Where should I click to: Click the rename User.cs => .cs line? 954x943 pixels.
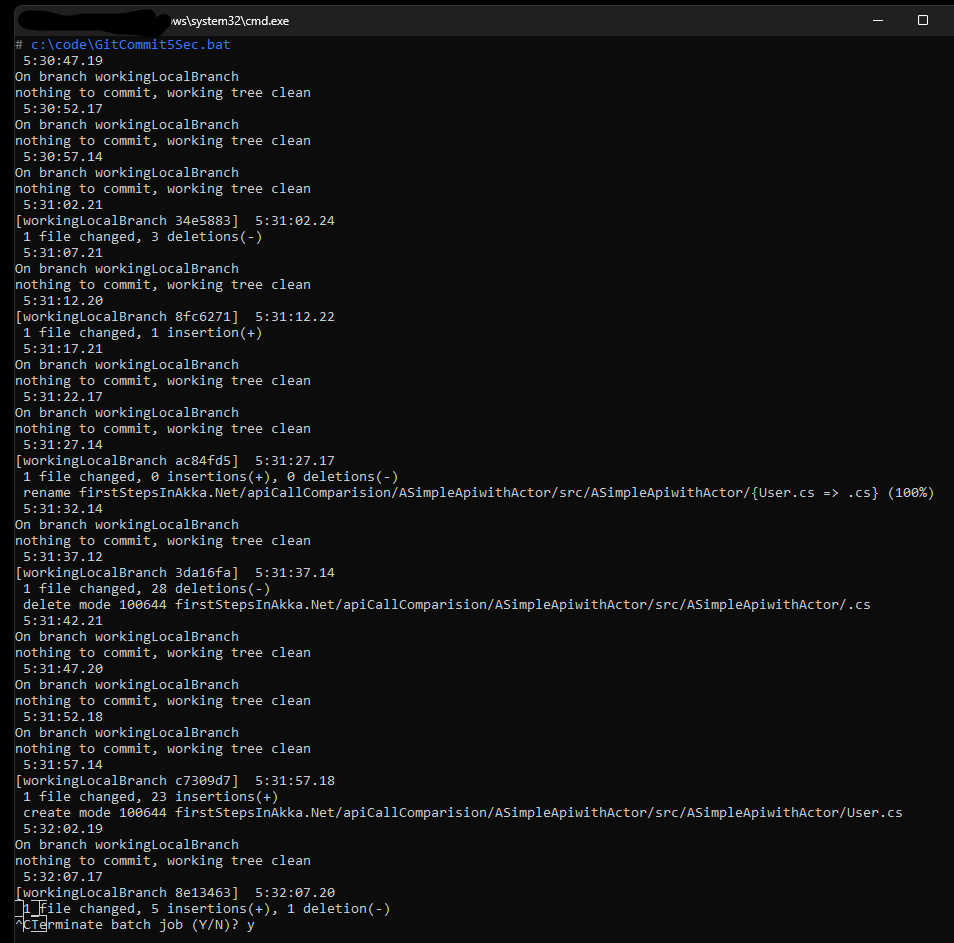478,493
